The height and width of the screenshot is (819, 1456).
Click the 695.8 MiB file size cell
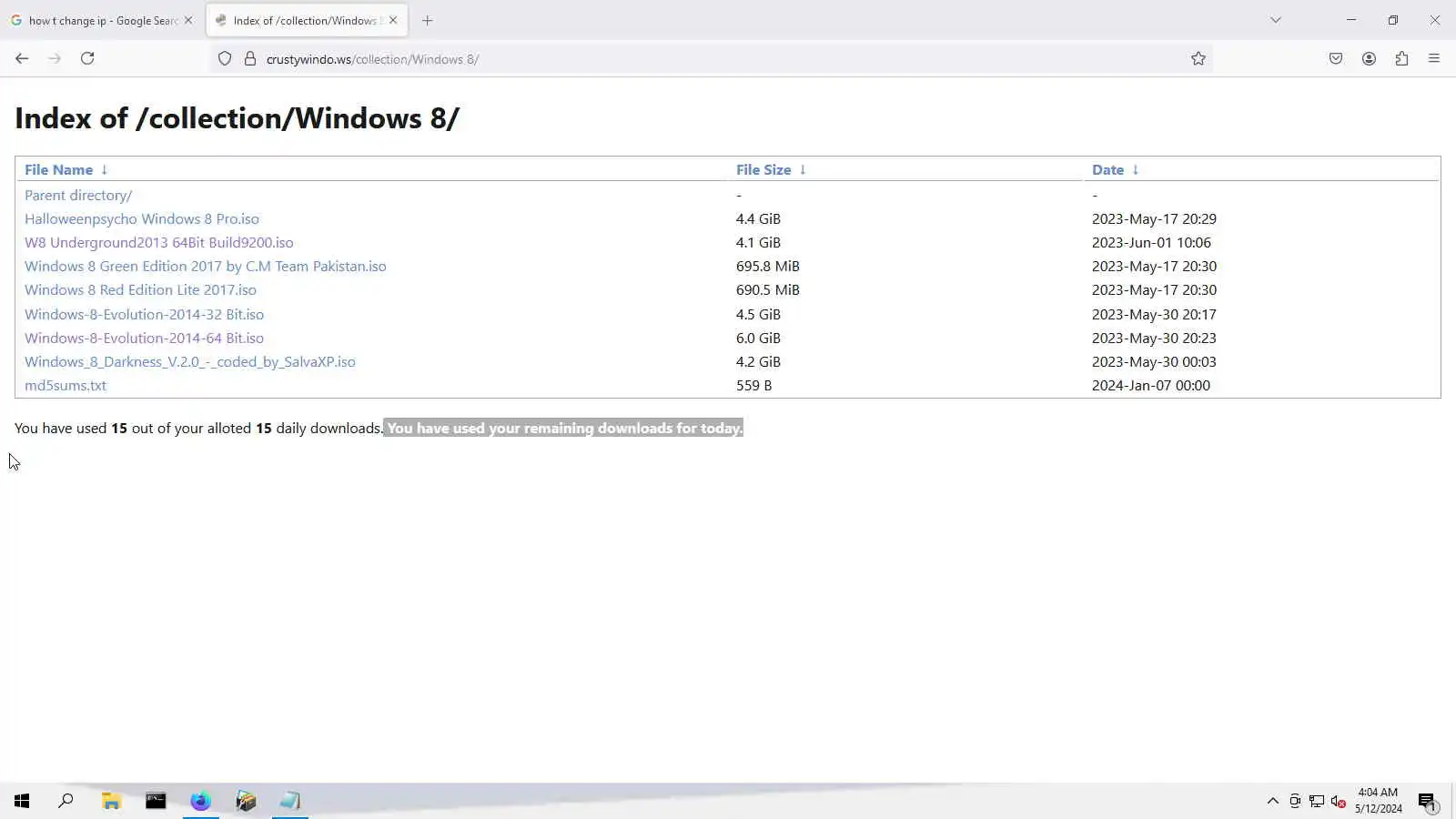(768, 266)
